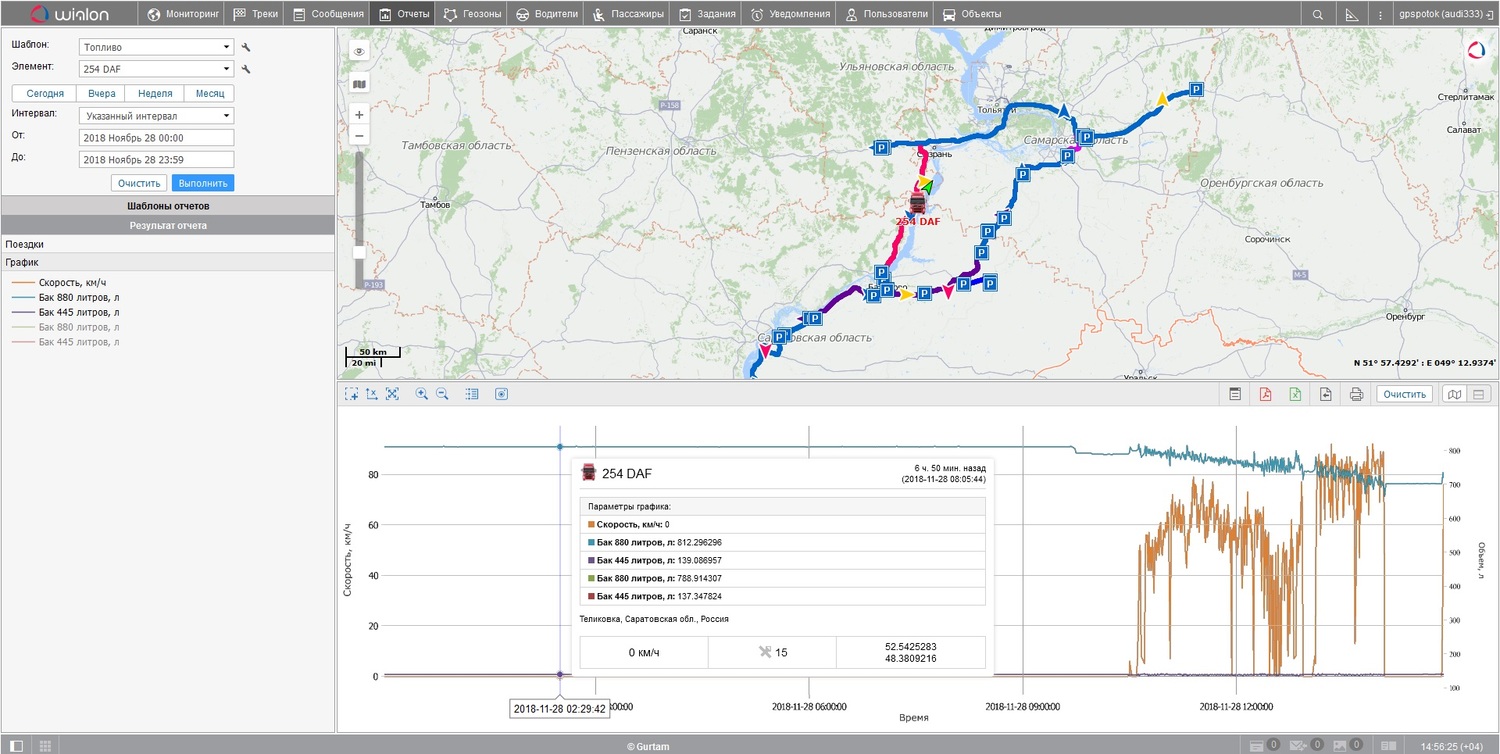Click the Wialon logo

[x=67, y=14]
